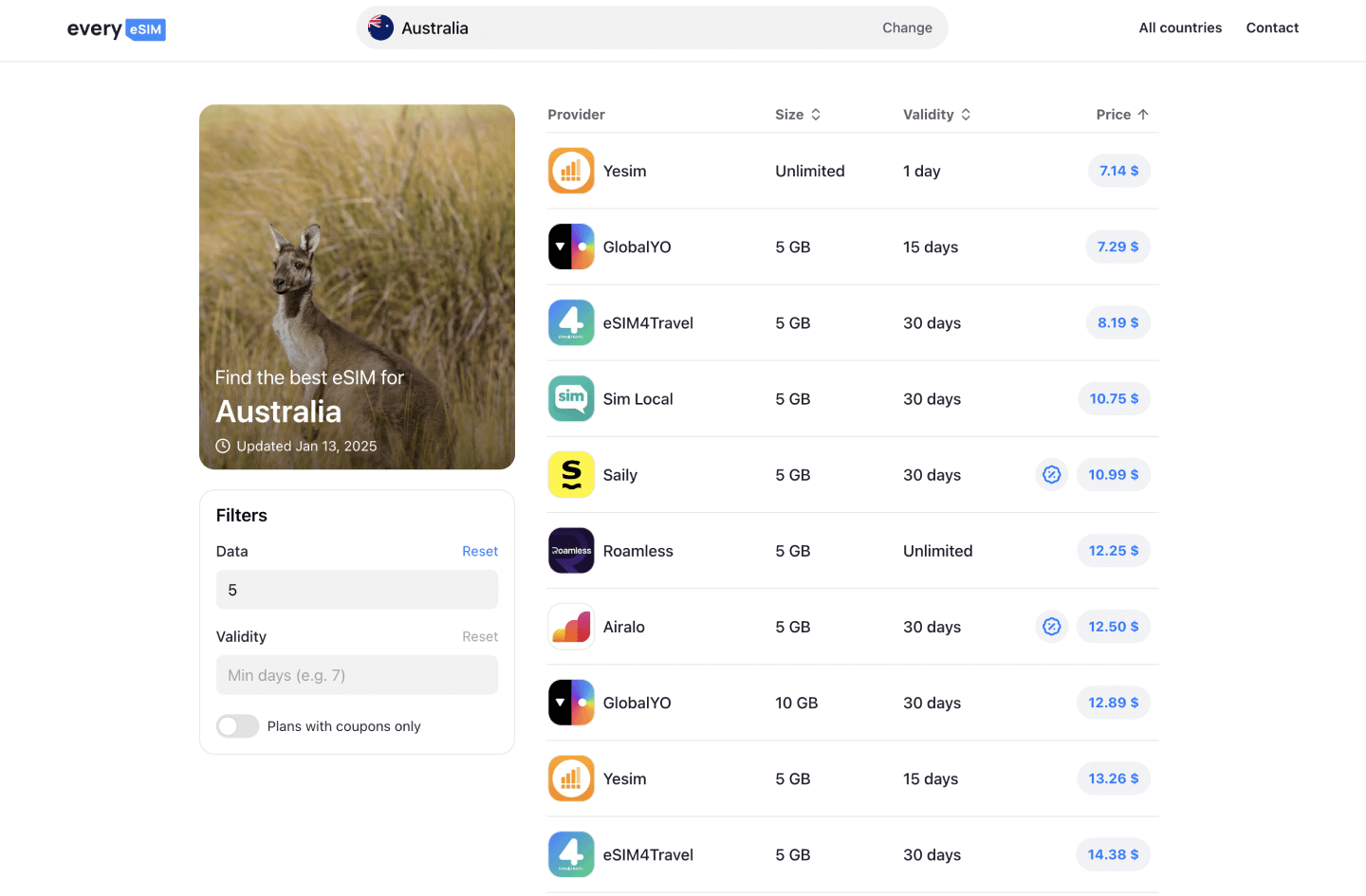This screenshot has height=896, width=1366.
Task: Reset the Data filter
Action: (480, 551)
